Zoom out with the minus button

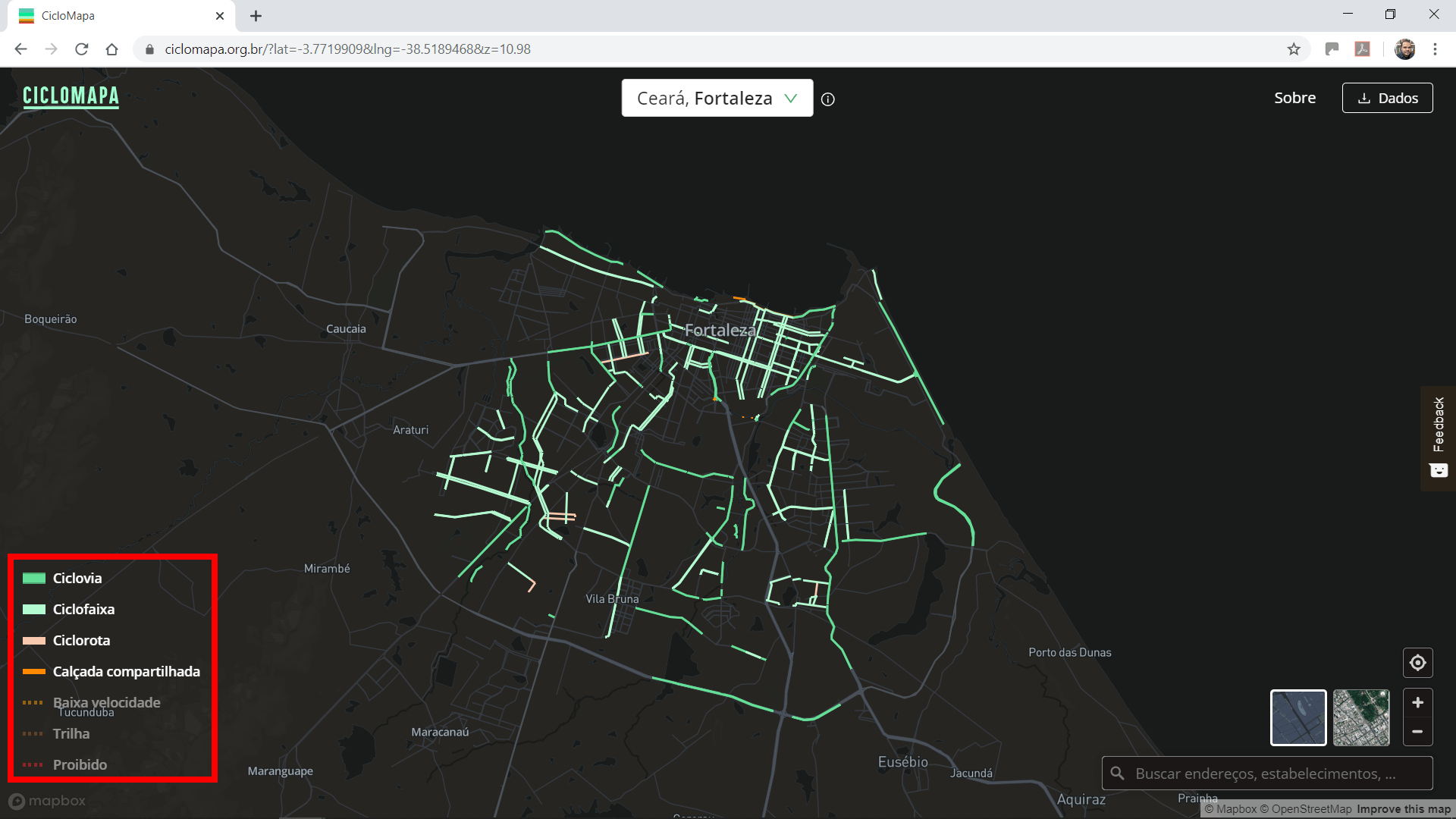click(x=1417, y=732)
